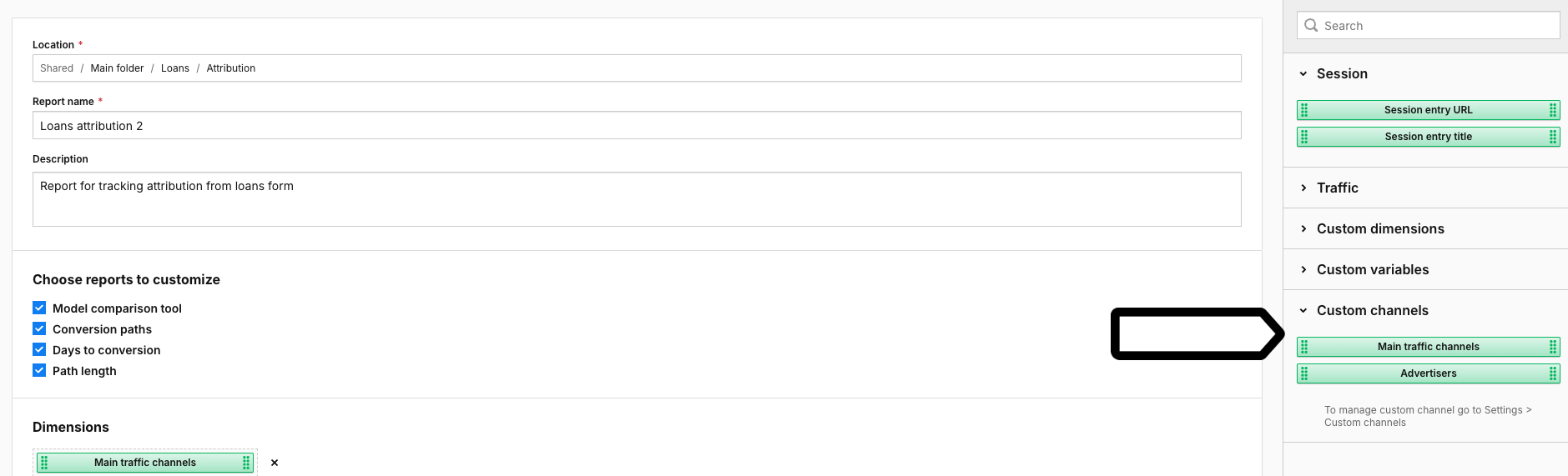Expand the Traffic section
This screenshot has height=476, width=1568.
pyautogui.click(x=1303, y=188)
